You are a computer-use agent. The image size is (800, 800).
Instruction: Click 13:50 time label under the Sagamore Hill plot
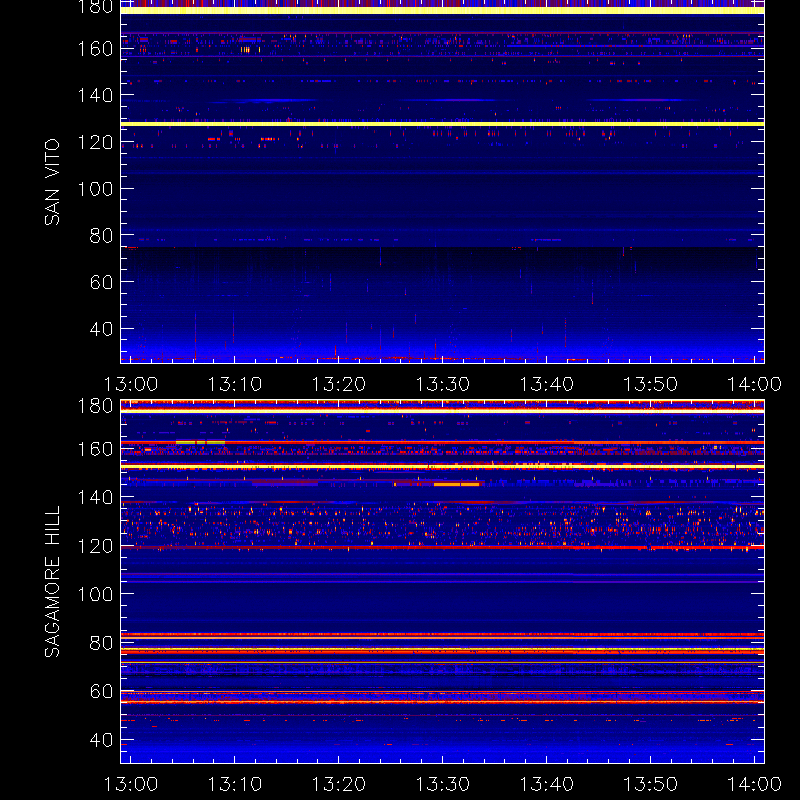coord(651,784)
